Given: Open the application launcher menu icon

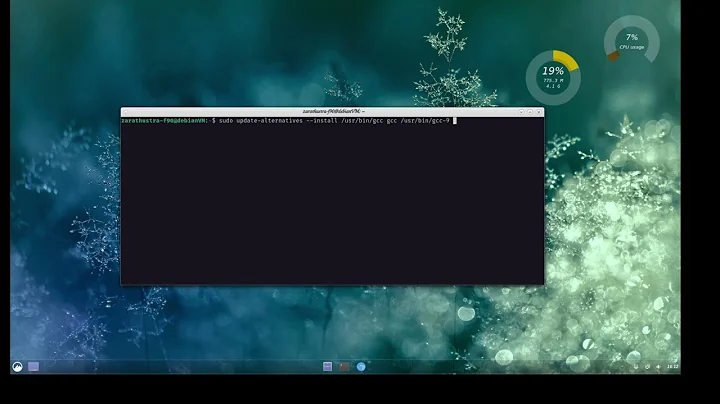Looking at the screenshot, I should [x=17, y=366].
